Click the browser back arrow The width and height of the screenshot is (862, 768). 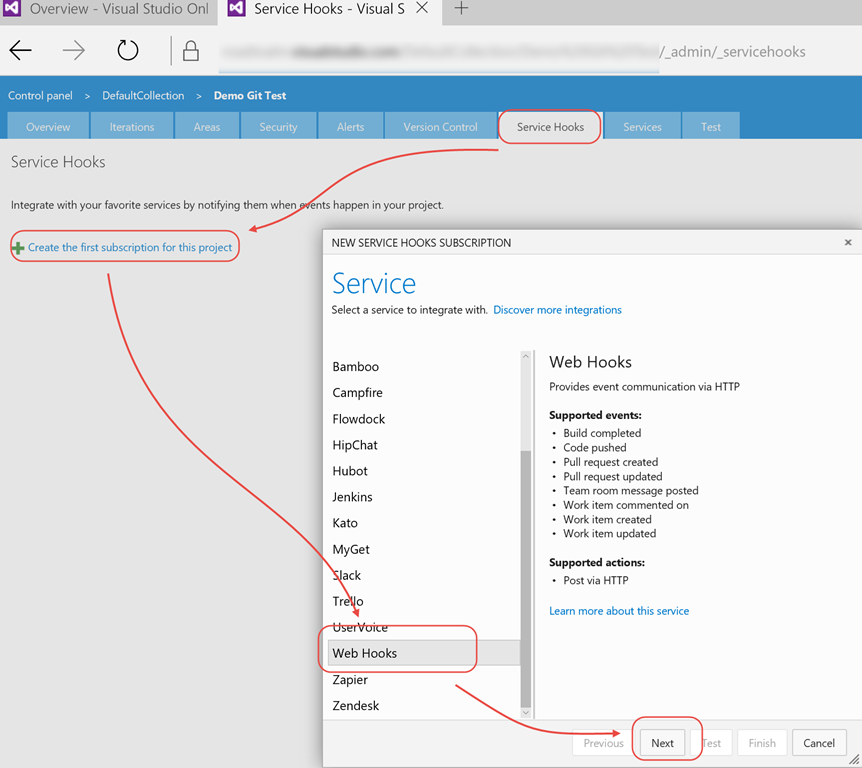coord(21,51)
